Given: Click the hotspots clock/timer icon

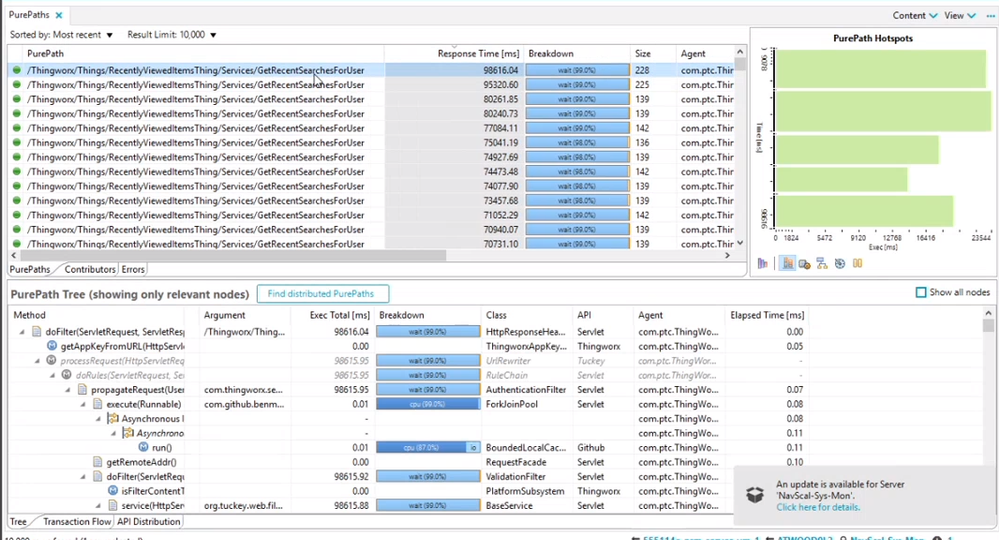Looking at the screenshot, I should [x=840, y=264].
